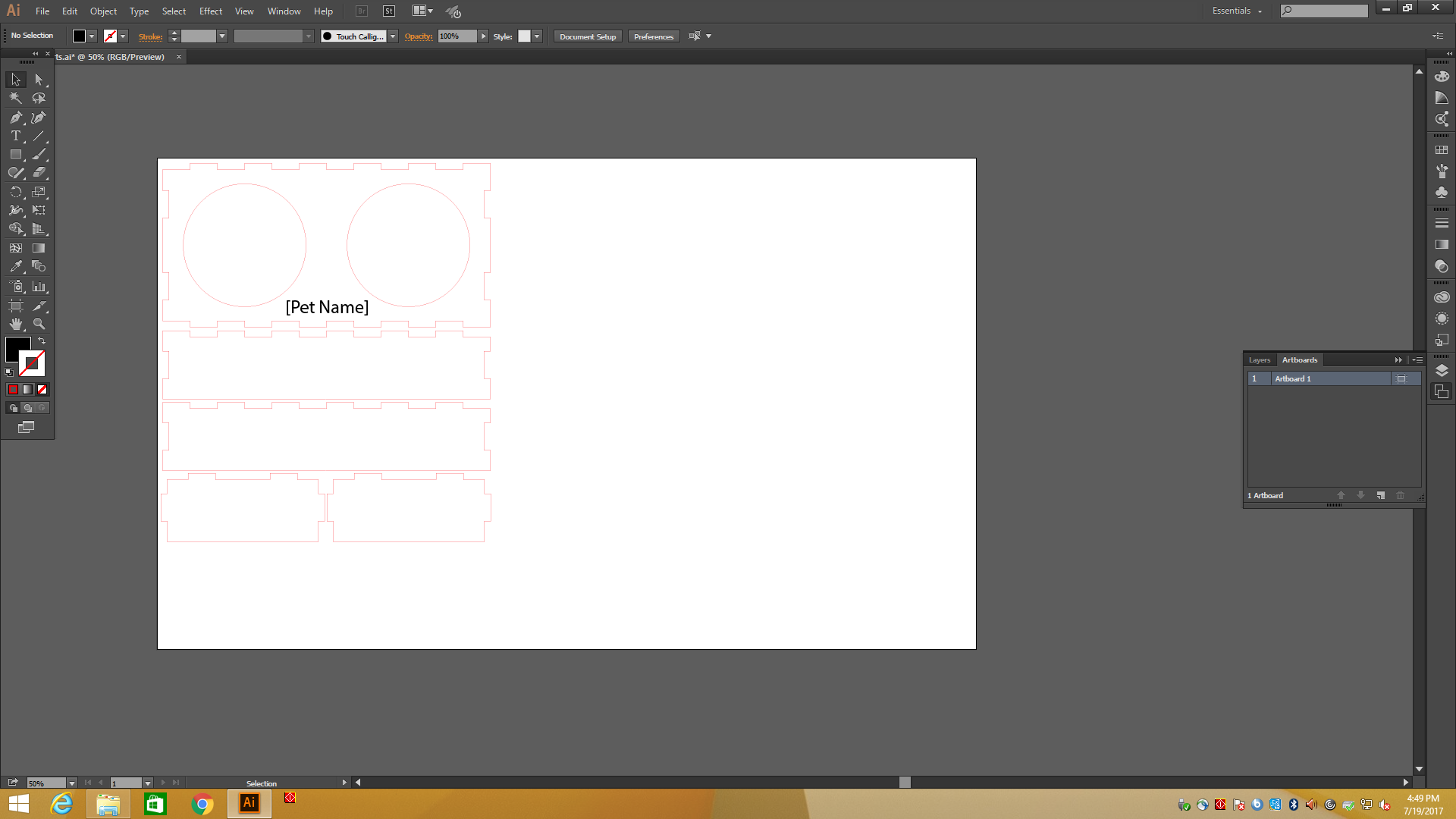Launch Google Chrome from the taskbar
This screenshot has width=1456, height=819.
coord(202,804)
